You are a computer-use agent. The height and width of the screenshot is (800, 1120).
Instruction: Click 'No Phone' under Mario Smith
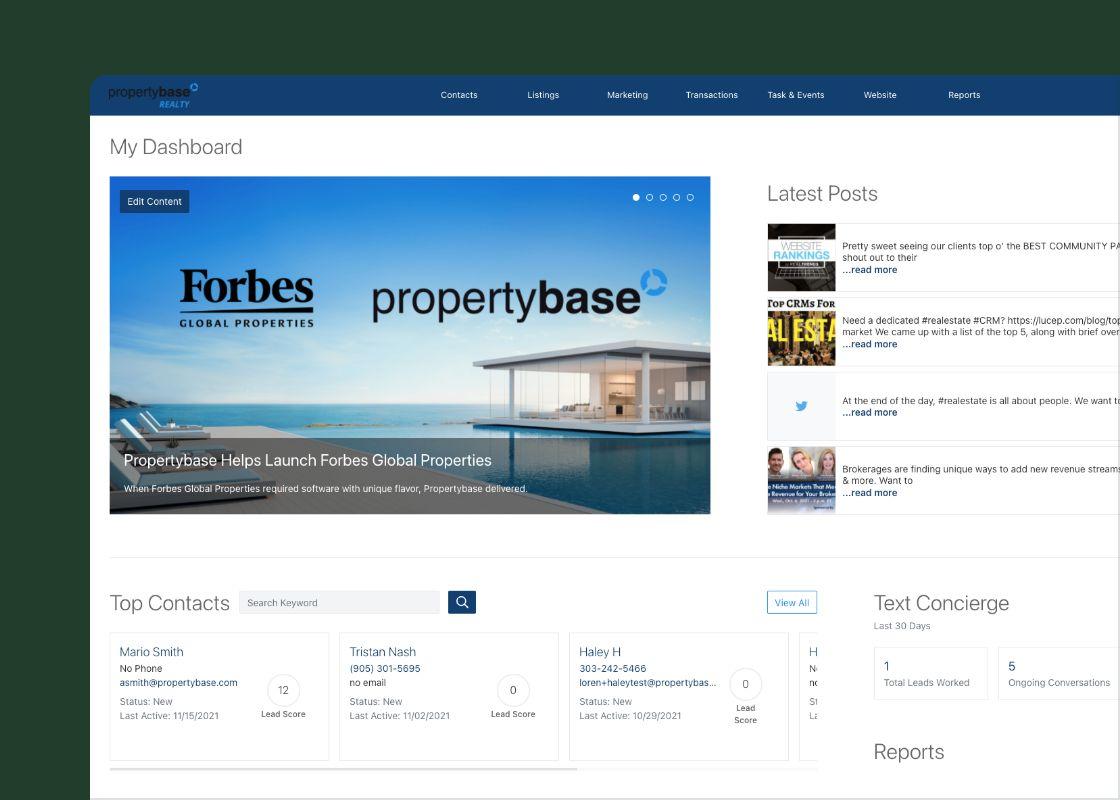(x=141, y=669)
